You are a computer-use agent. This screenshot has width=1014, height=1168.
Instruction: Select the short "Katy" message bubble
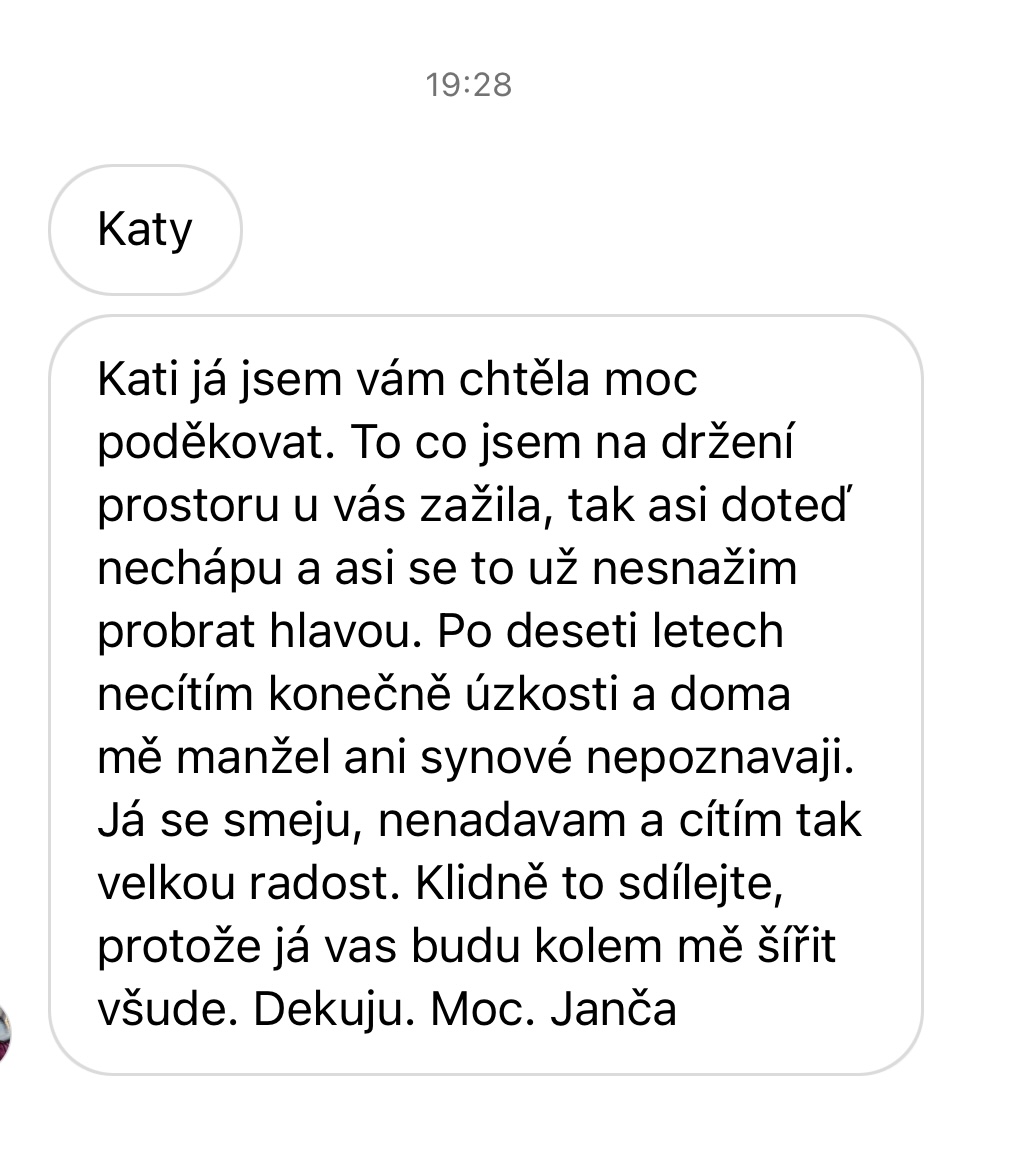145,229
